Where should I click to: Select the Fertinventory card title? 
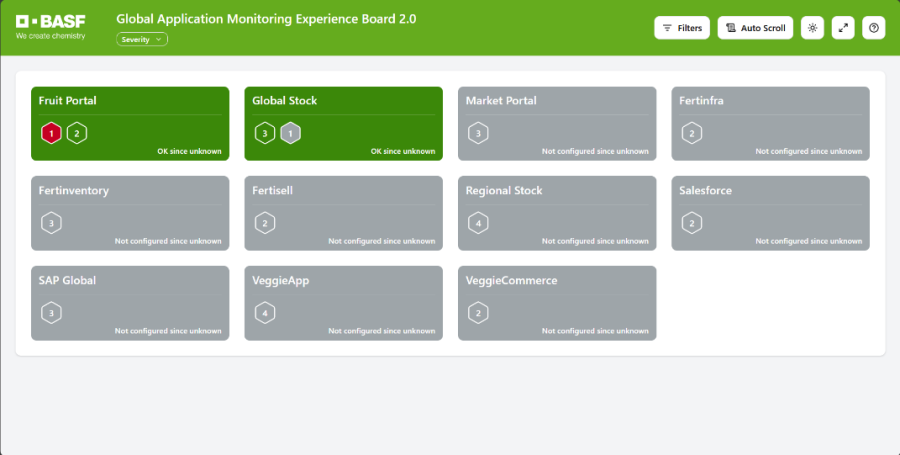[x=73, y=190]
